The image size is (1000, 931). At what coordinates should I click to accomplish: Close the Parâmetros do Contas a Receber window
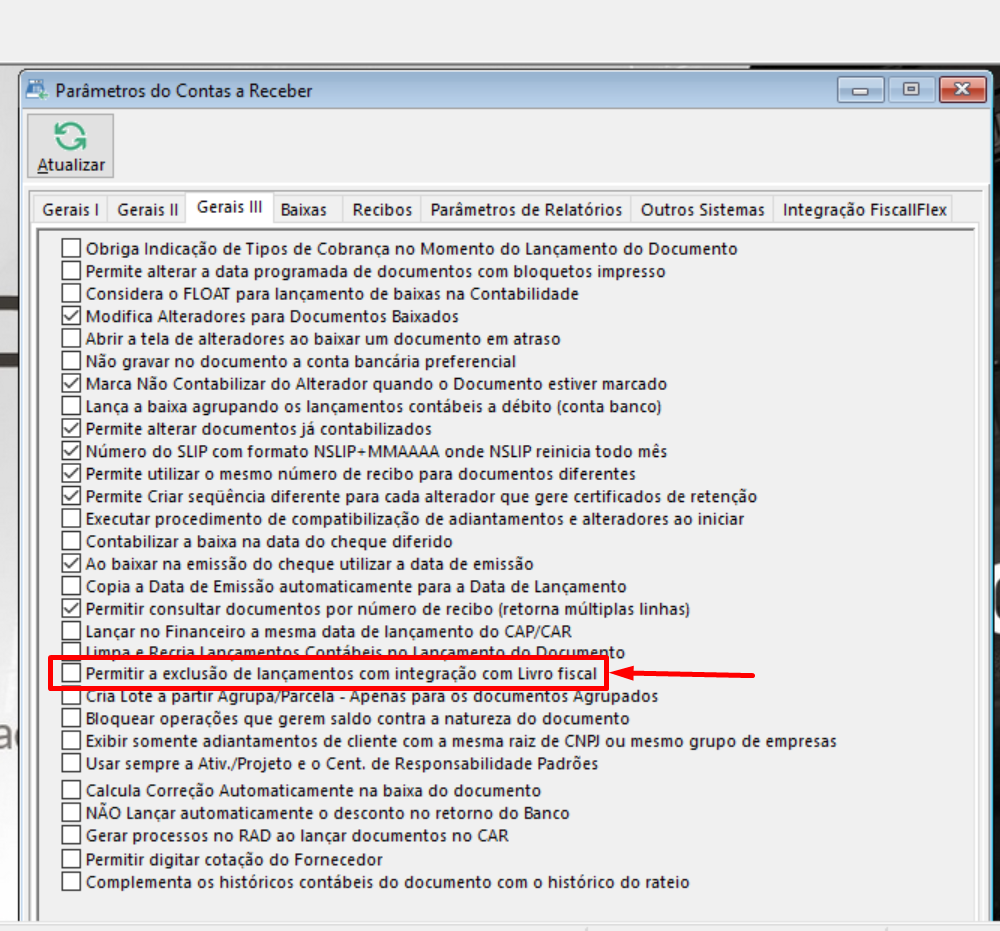click(x=962, y=90)
